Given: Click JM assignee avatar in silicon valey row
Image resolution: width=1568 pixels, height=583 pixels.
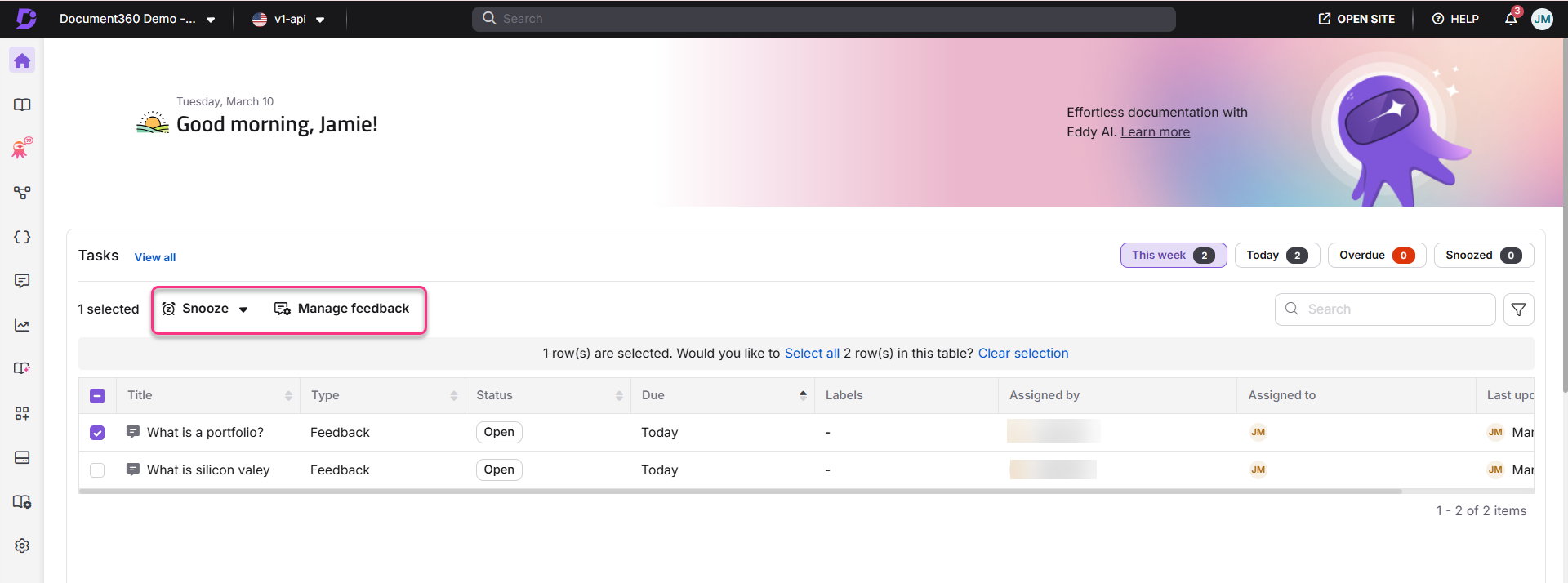Looking at the screenshot, I should pos(1258,470).
